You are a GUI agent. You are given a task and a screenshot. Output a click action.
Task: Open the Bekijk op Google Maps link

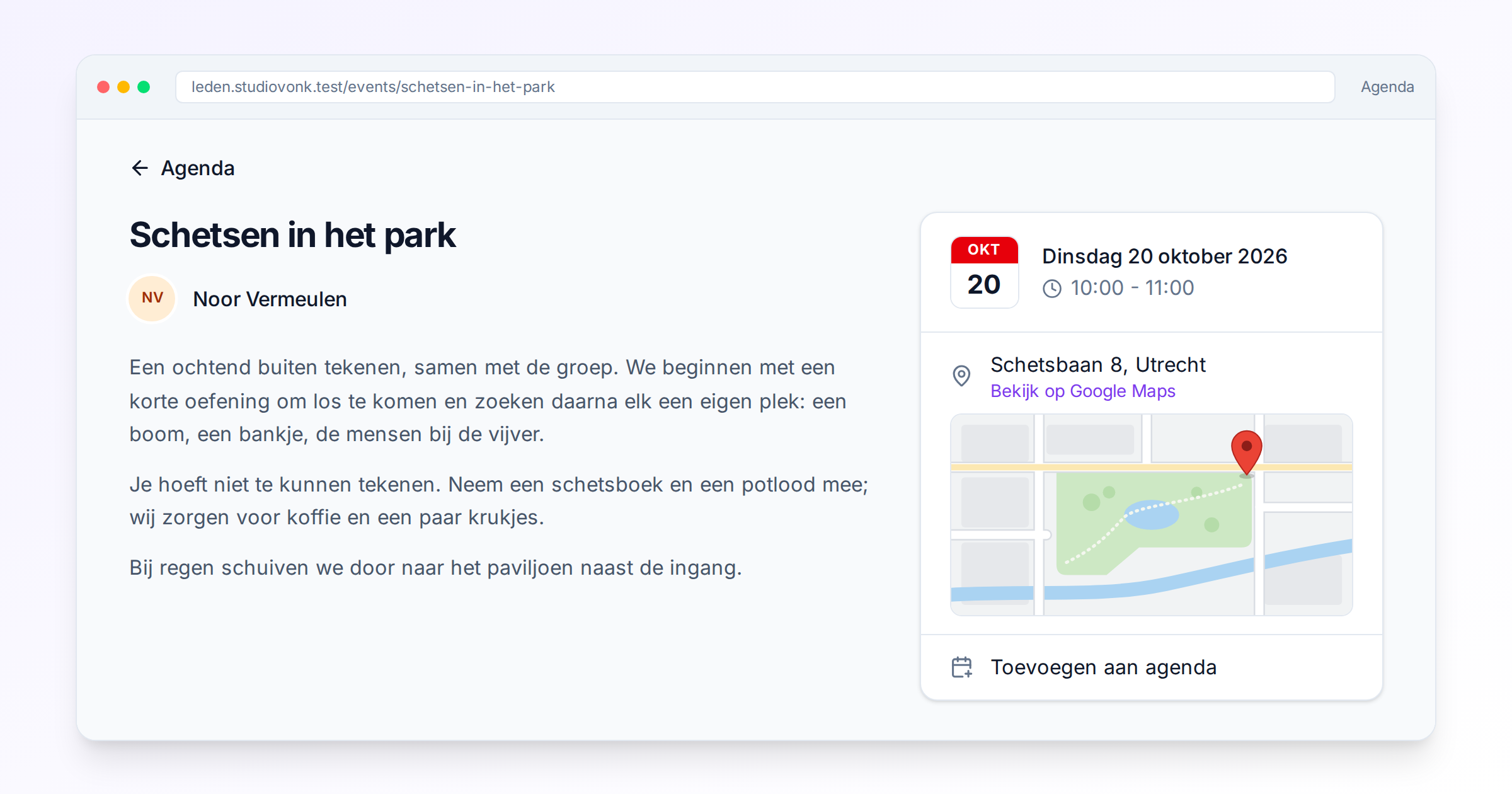[1082, 391]
